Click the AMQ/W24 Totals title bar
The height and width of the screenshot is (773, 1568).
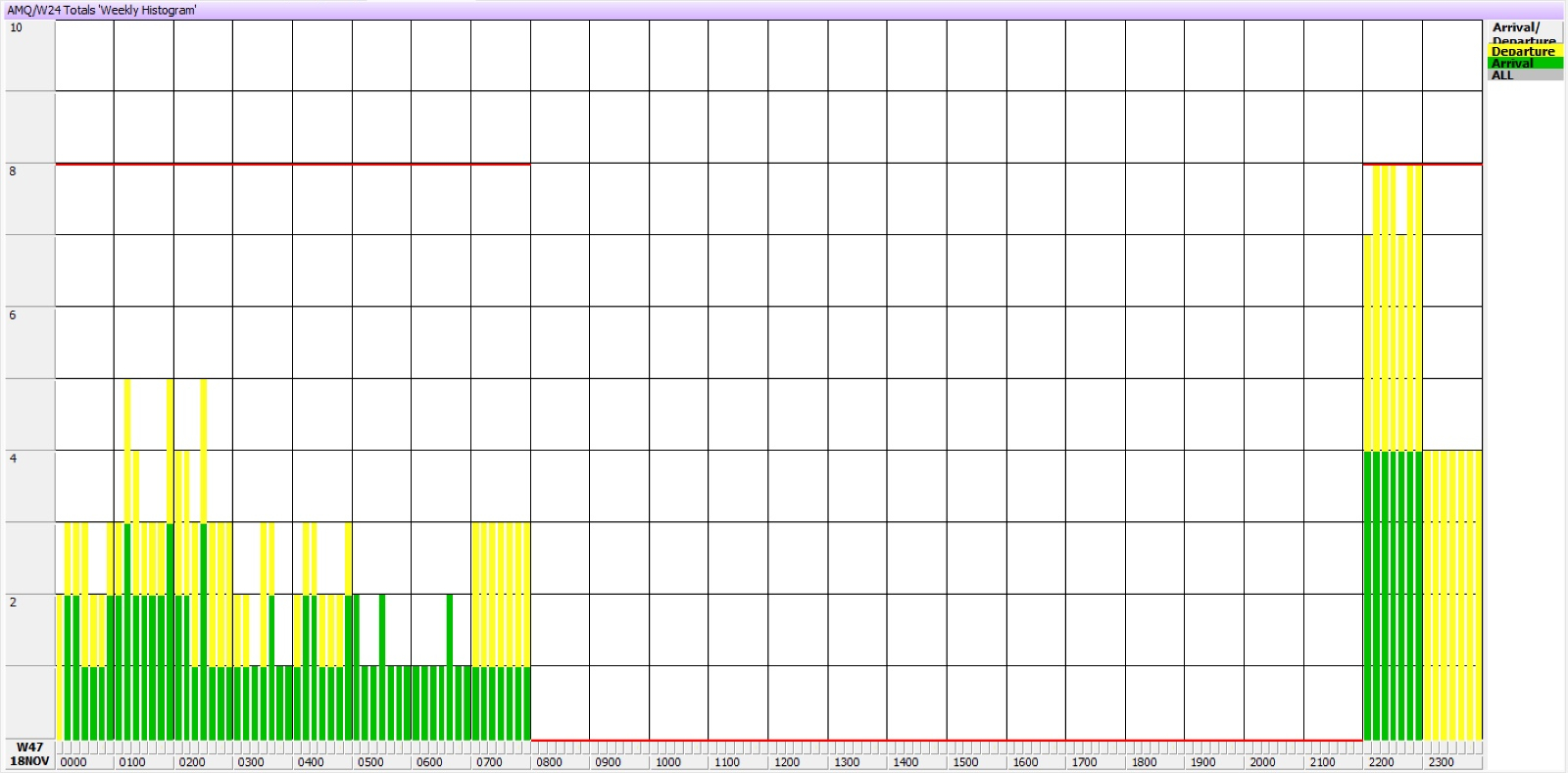pyautogui.click(x=102, y=10)
